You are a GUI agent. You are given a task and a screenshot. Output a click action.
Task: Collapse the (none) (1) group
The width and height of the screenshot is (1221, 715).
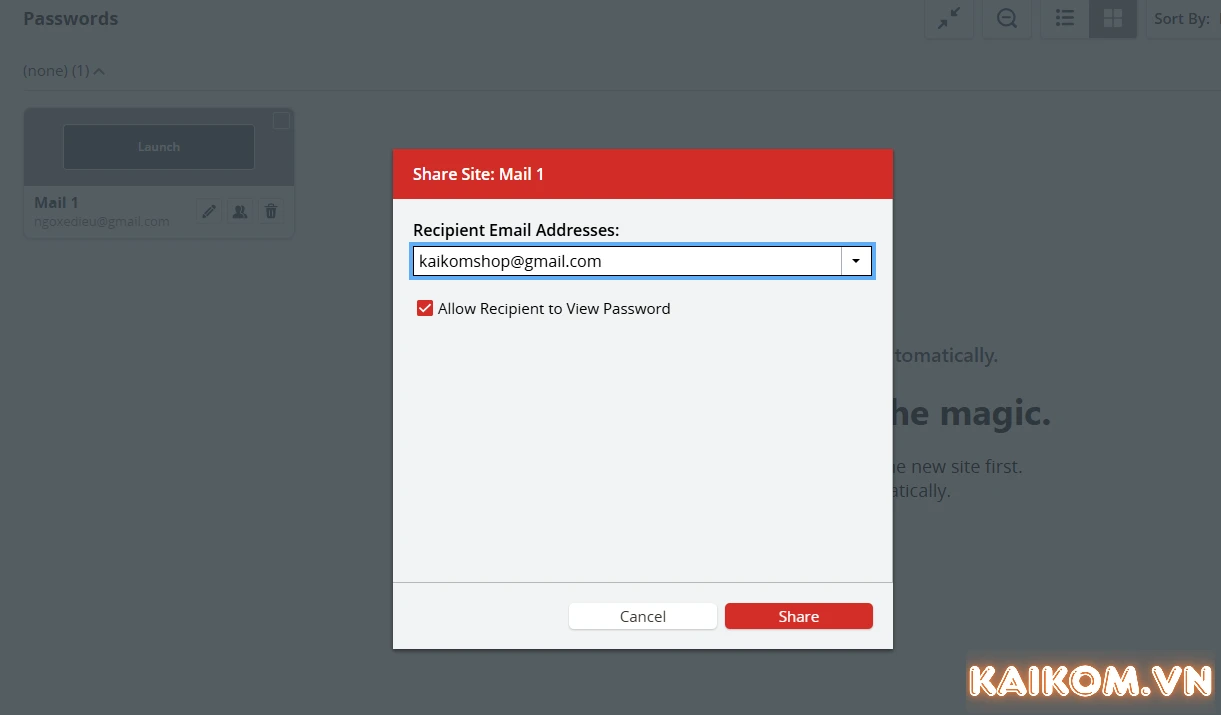(x=98, y=70)
